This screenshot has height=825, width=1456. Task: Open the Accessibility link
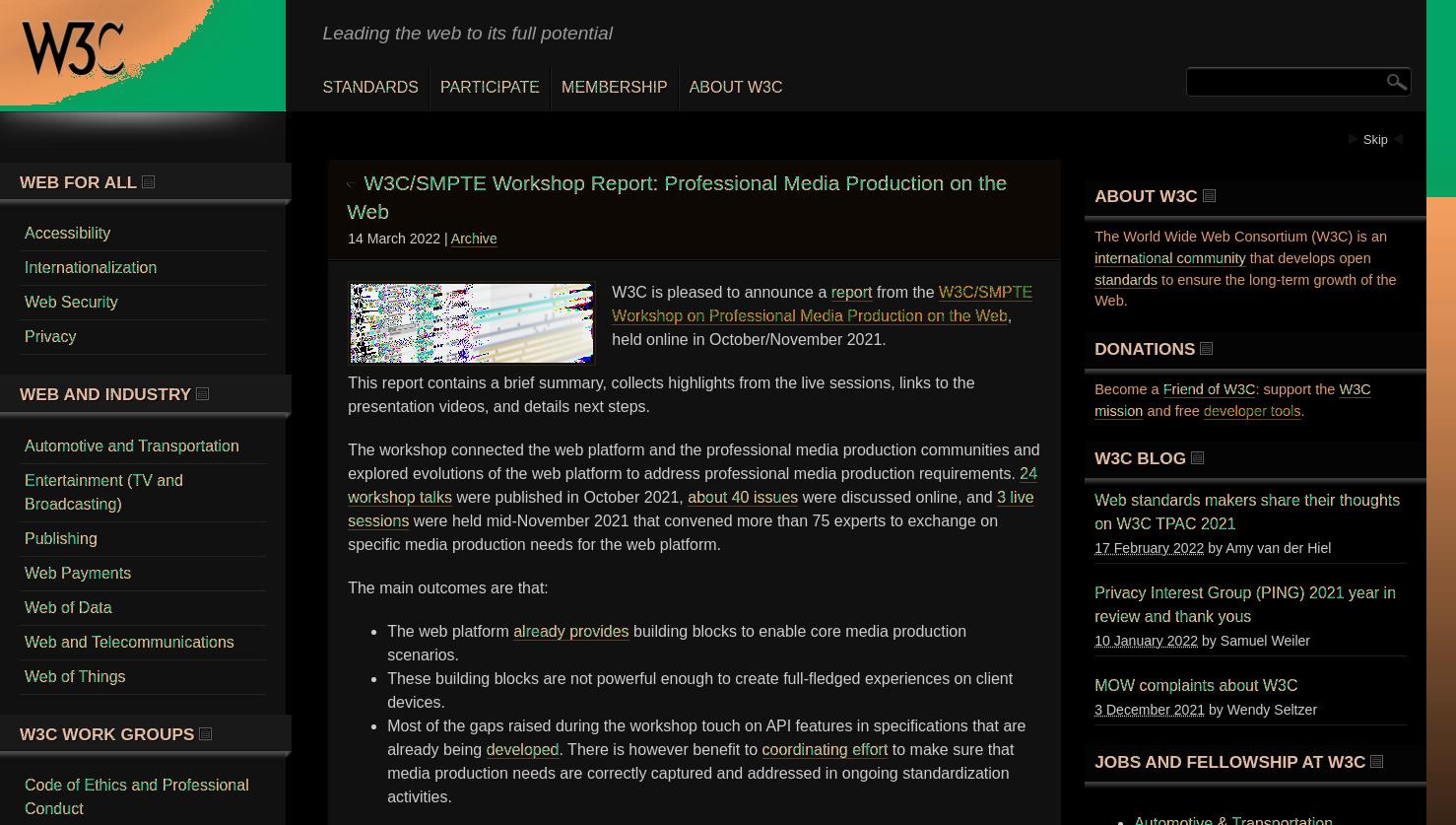(67, 234)
